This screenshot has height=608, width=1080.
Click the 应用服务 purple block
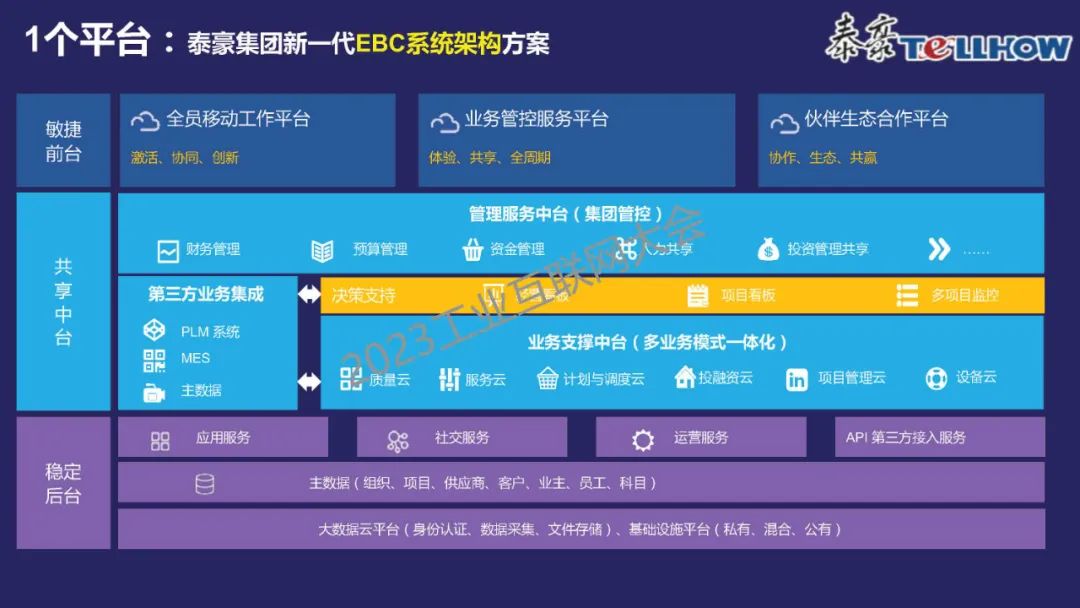coord(223,438)
